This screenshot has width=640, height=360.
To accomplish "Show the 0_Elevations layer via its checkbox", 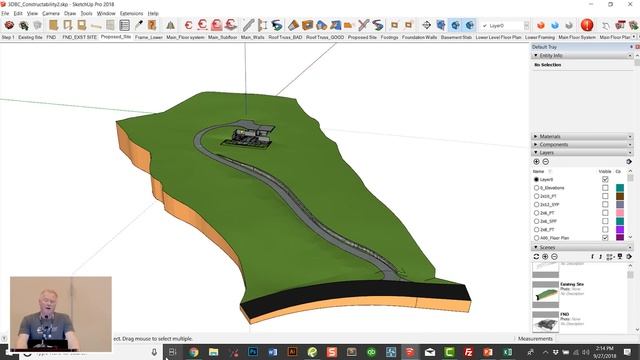I will point(605,188).
